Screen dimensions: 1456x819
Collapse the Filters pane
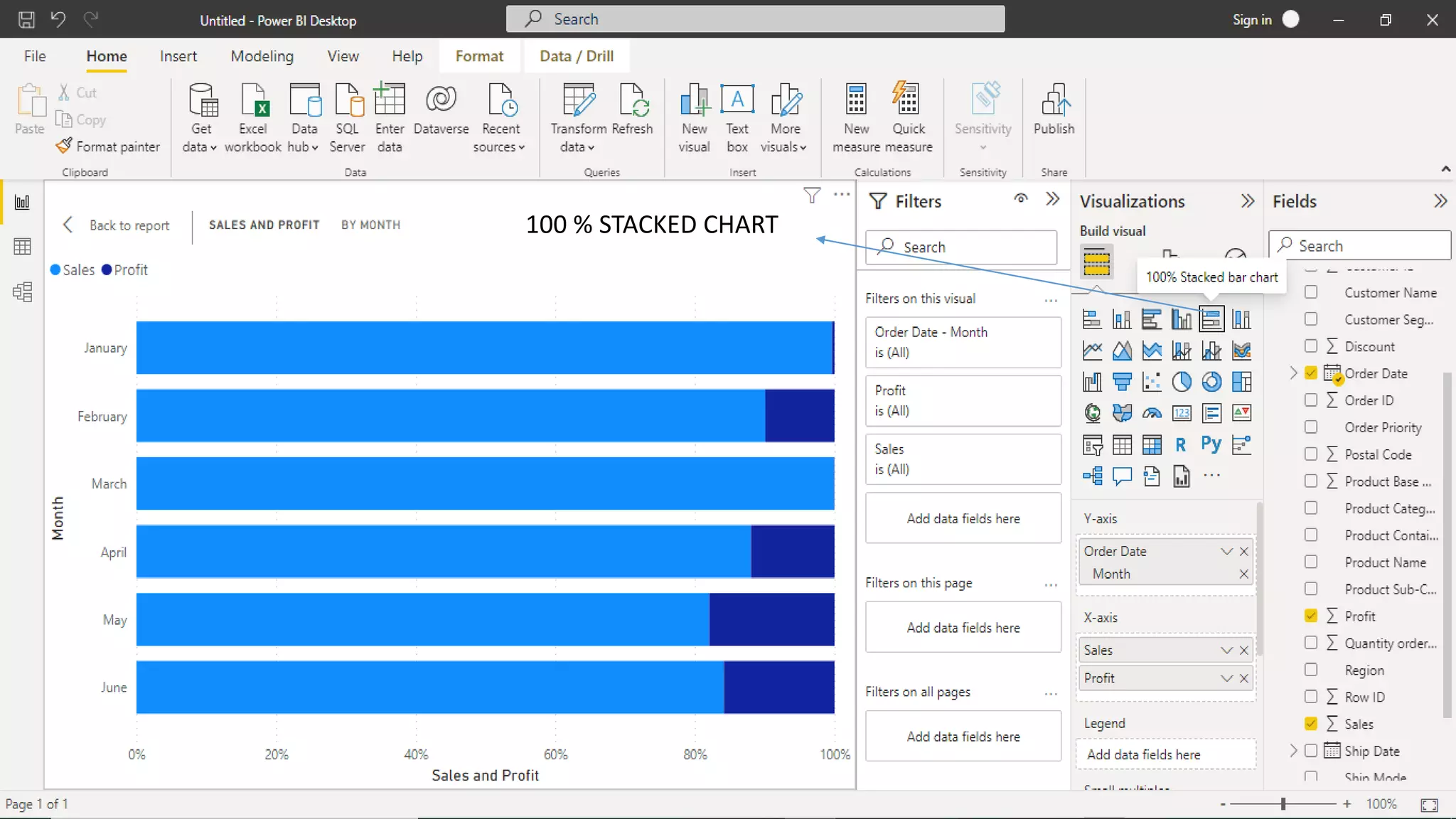click(x=1053, y=200)
